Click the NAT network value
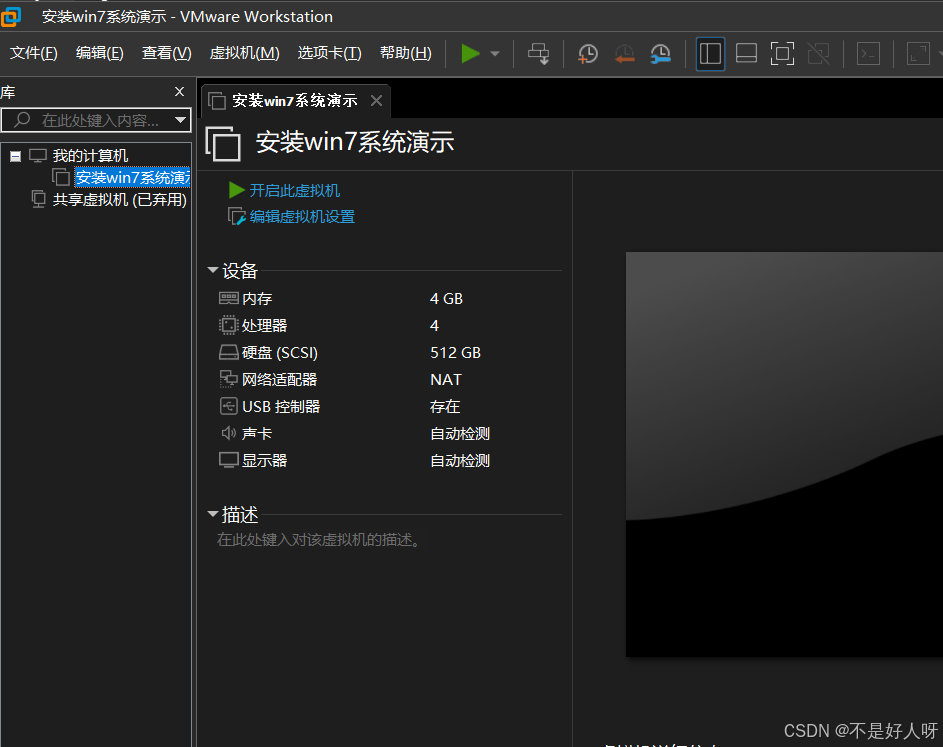This screenshot has width=943, height=747. click(446, 380)
